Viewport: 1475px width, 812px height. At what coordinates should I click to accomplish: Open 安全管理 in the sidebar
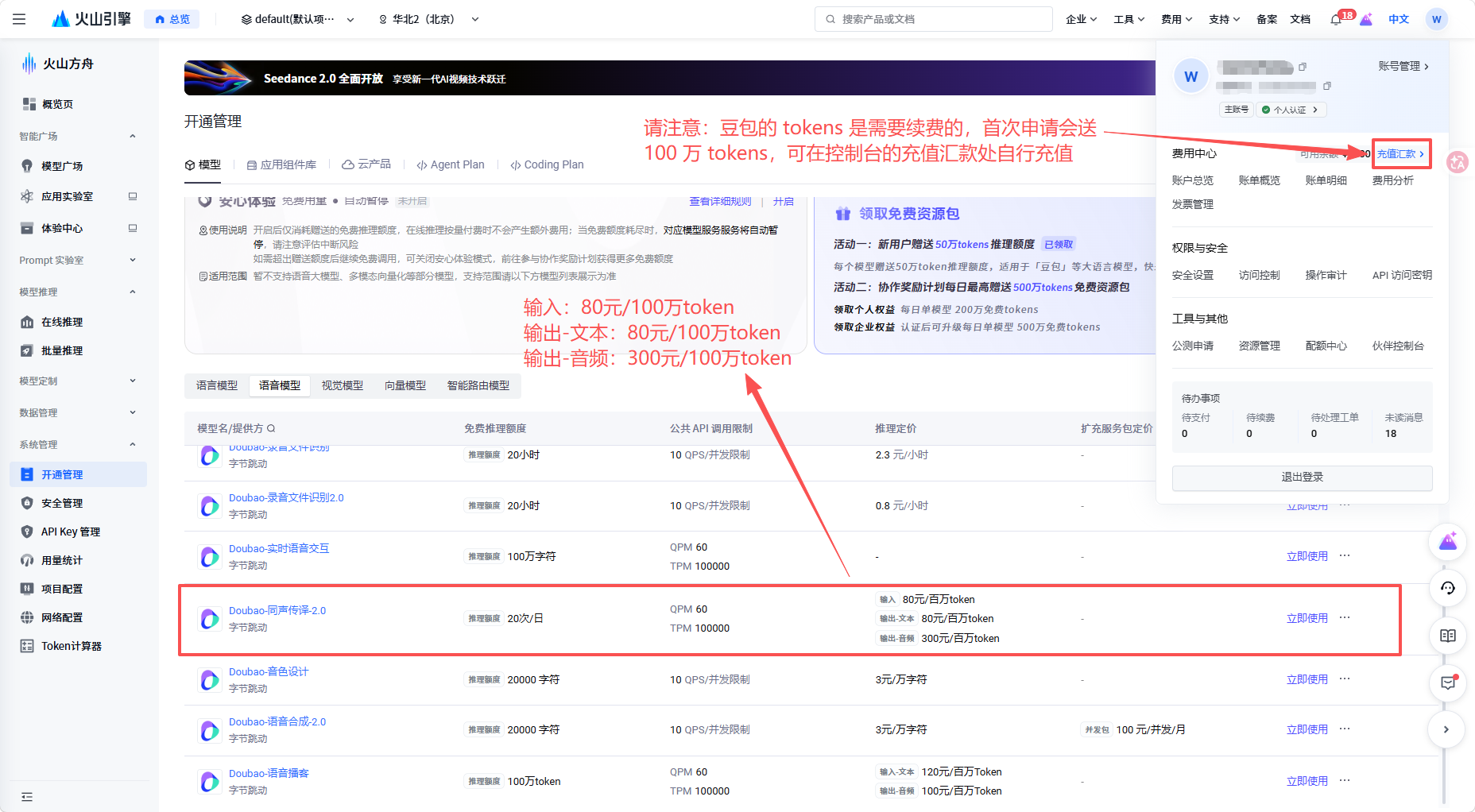pyautogui.click(x=62, y=503)
